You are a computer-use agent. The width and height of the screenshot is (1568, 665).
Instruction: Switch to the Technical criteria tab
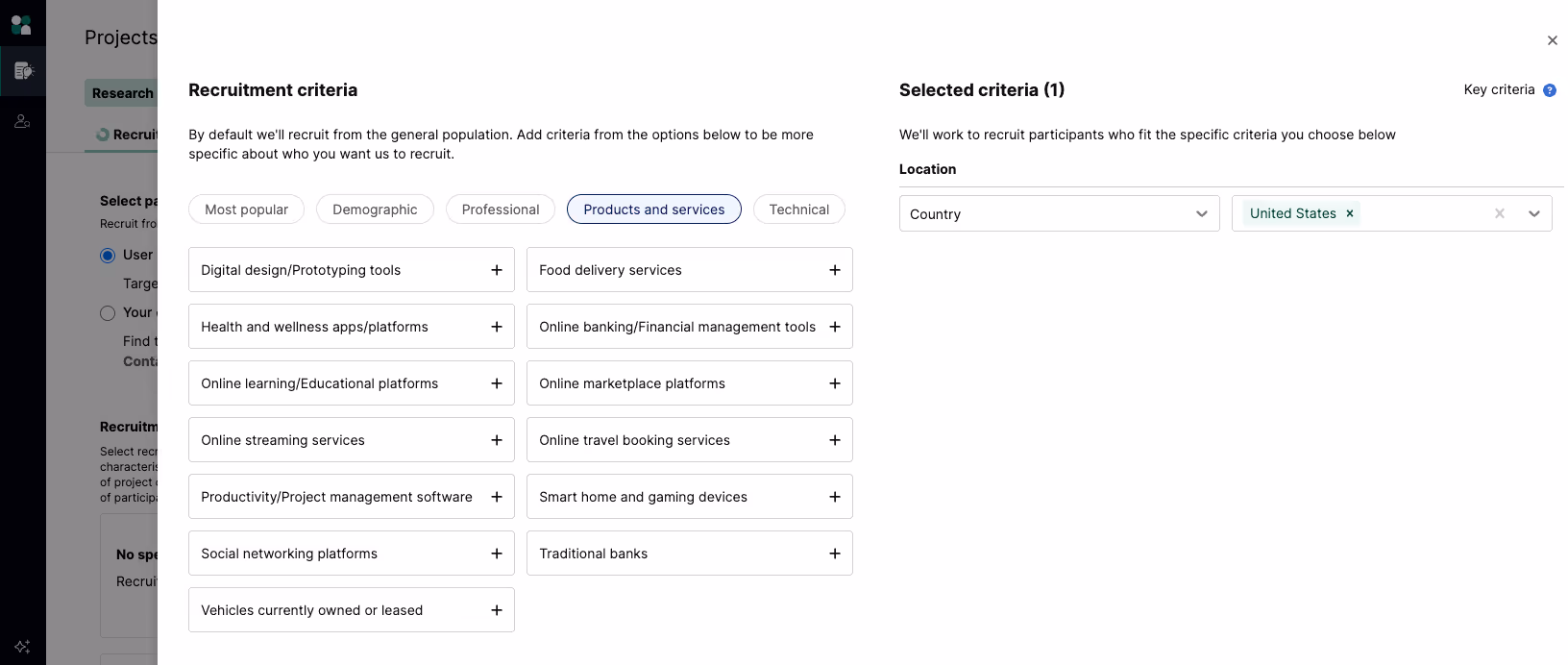tap(798, 209)
